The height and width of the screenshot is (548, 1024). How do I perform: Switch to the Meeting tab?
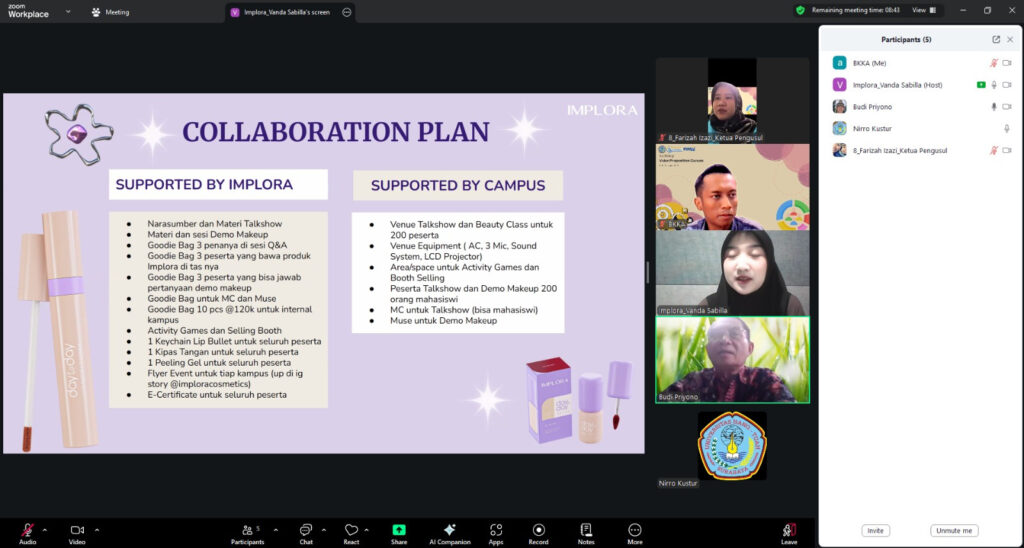pos(110,12)
